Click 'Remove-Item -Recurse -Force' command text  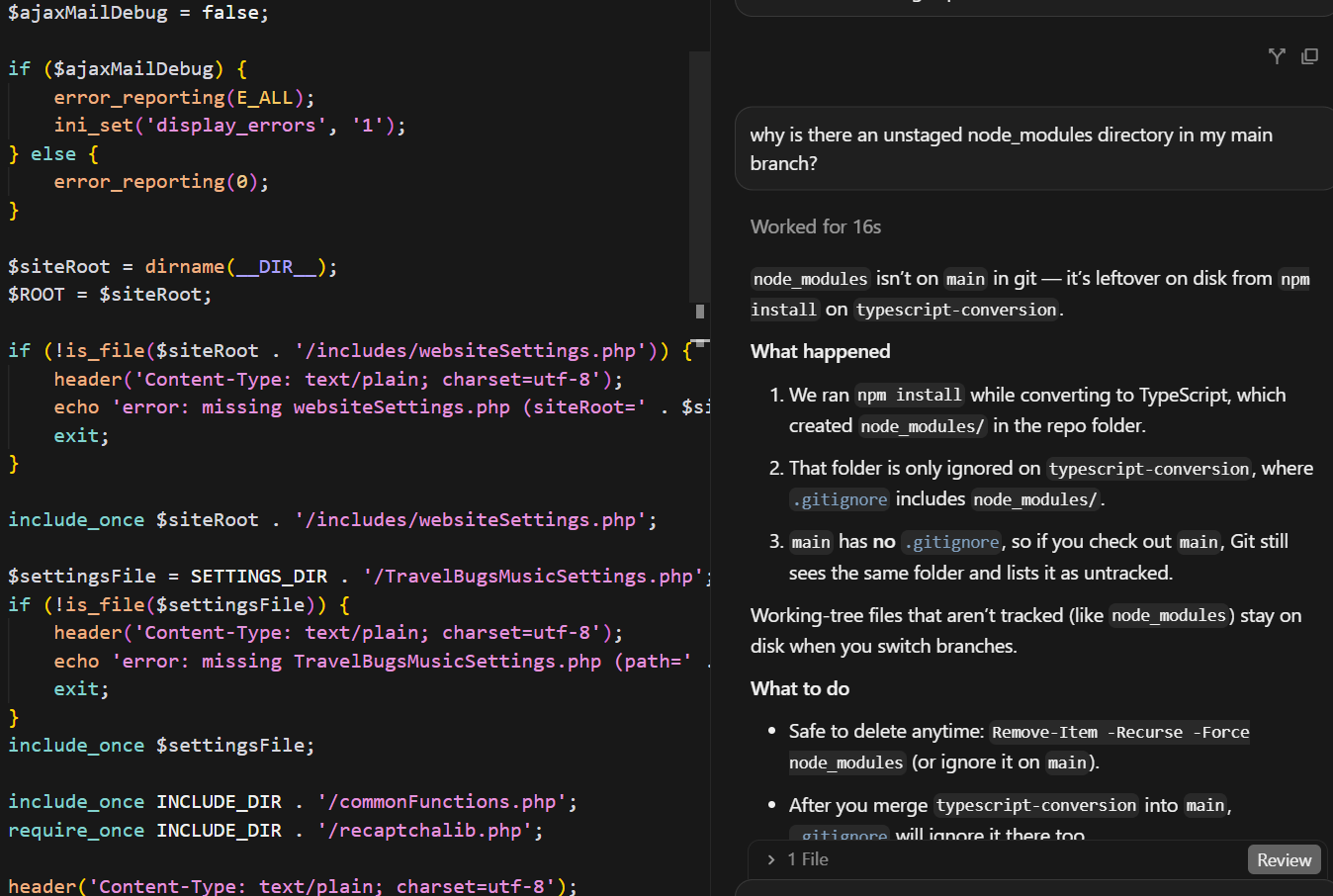[1120, 732]
